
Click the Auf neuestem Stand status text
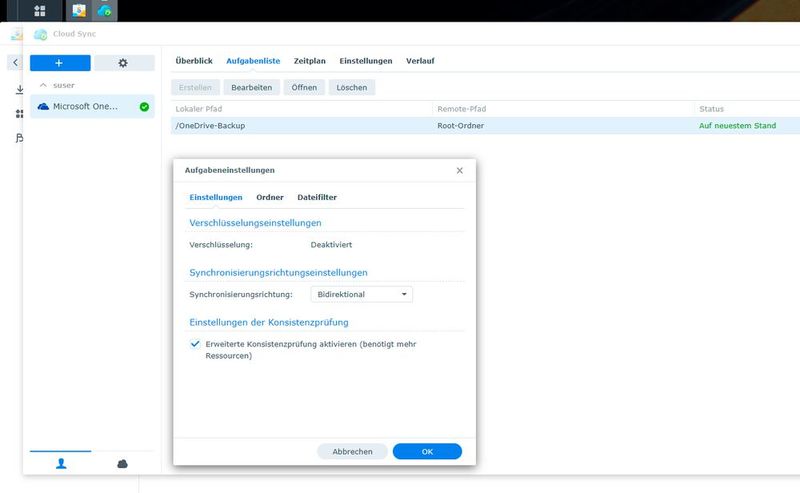[x=737, y=126]
